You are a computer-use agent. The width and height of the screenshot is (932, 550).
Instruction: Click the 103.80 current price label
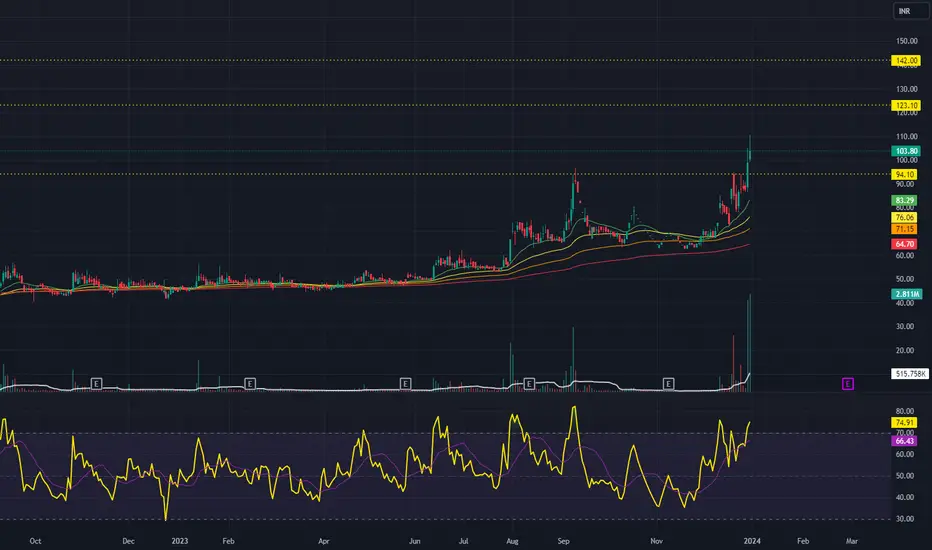906,151
